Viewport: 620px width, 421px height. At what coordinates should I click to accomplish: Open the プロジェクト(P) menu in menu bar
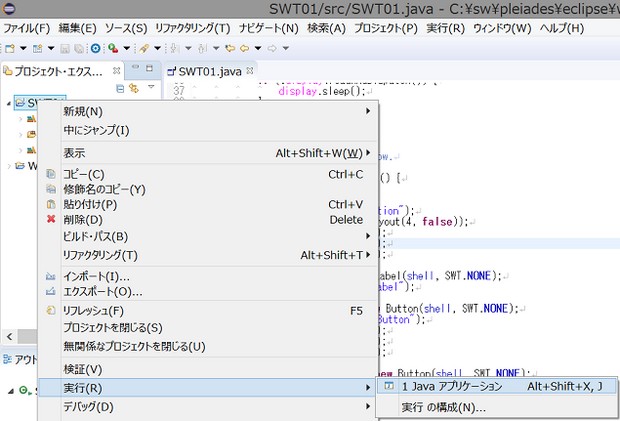[x=385, y=28]
